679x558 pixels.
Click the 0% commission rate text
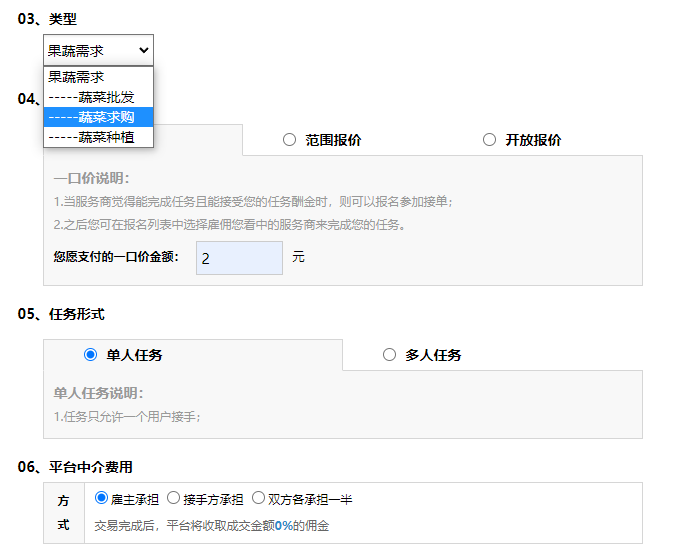coord(284,526)
